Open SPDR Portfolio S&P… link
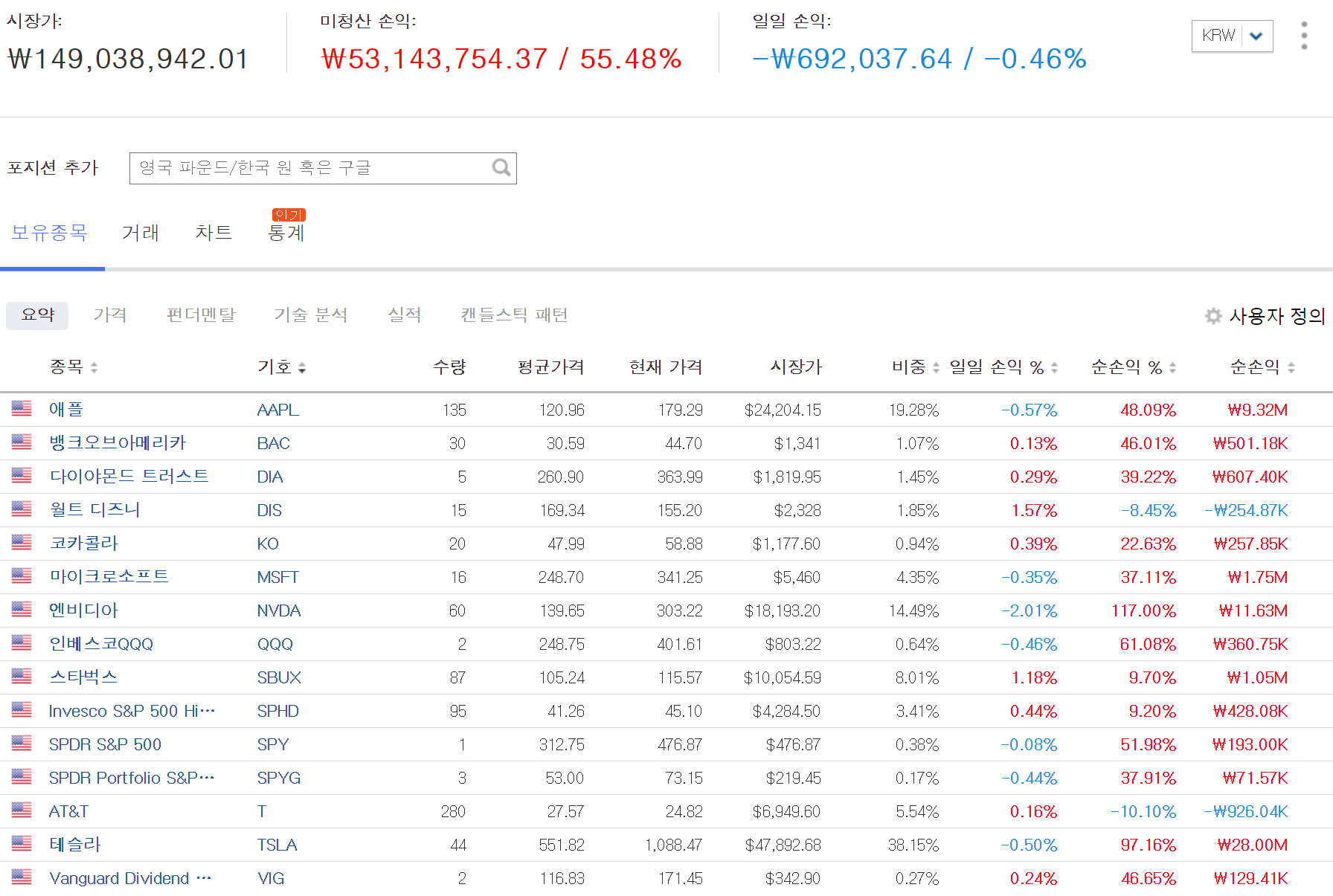The image size is (1333, 896). (x=132, y=778)
